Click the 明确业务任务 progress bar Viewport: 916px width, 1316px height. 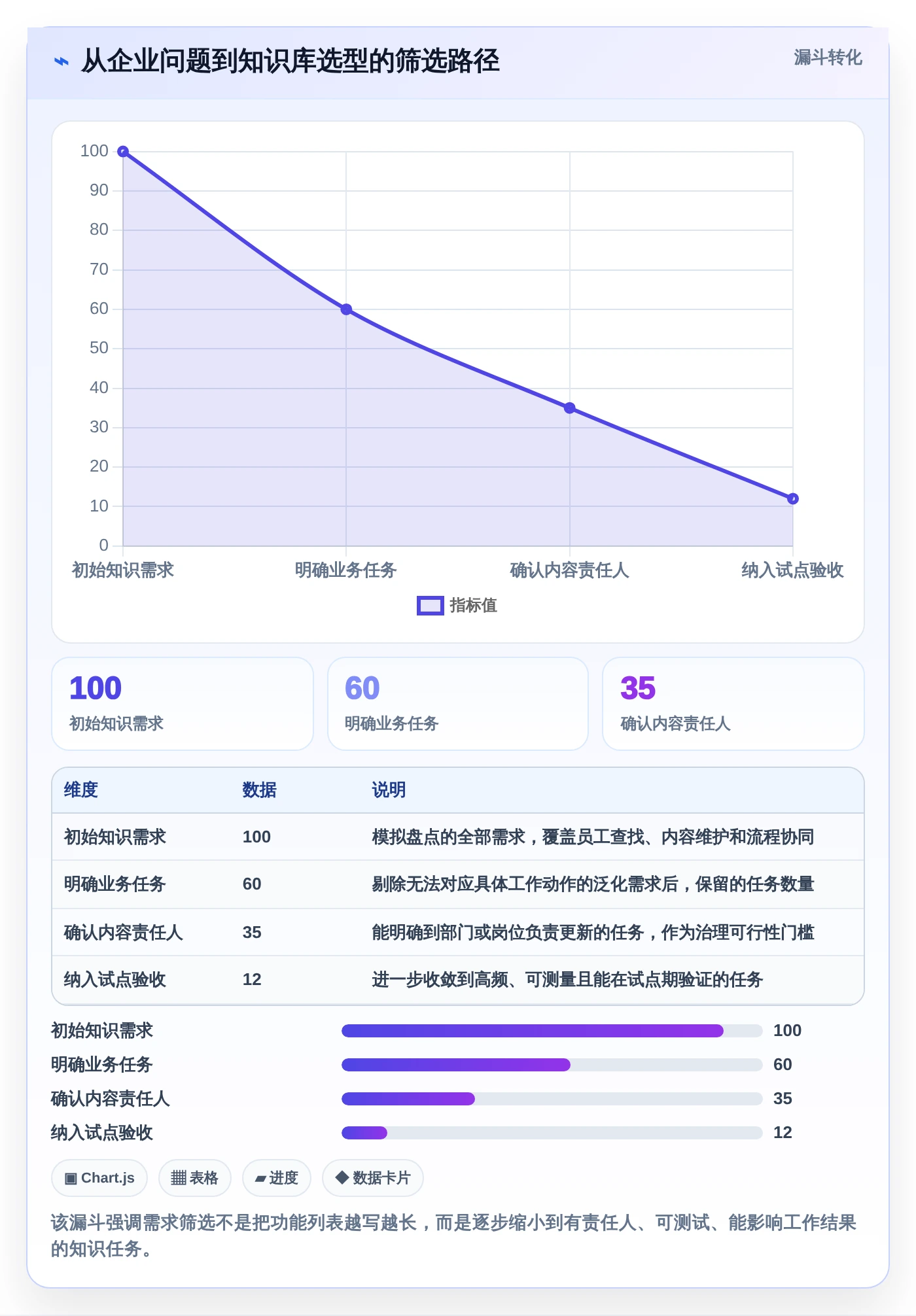click(552, 1065)
